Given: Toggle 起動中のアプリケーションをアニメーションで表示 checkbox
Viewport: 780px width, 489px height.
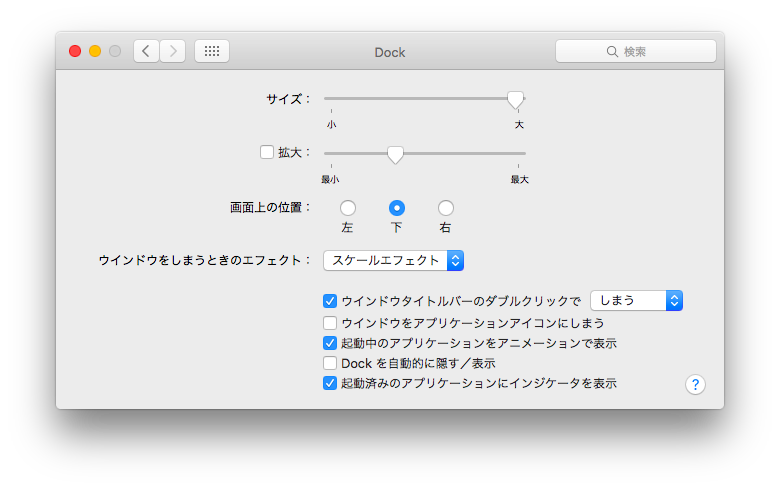Looking at the screenshot, I should (330, 343).
